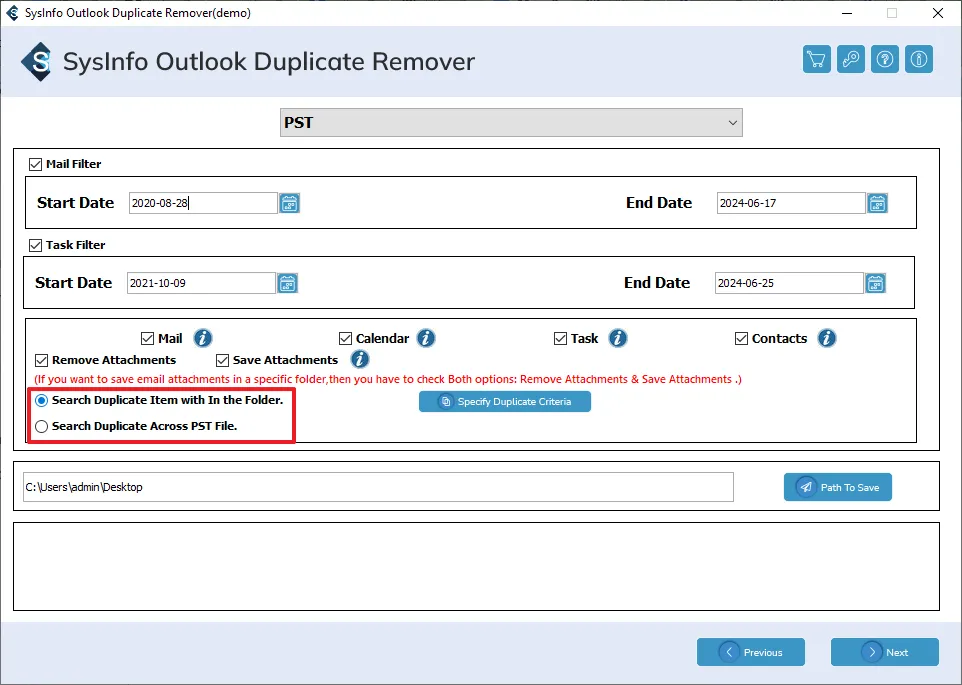Click the Path To Save button

837,488
